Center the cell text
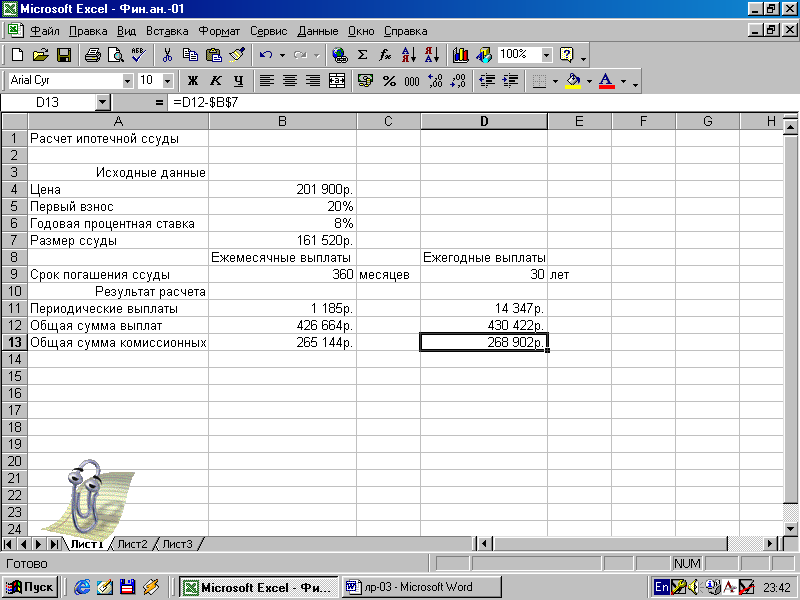Viewport: 800px width, 600px height. click(x=290, y=81)
